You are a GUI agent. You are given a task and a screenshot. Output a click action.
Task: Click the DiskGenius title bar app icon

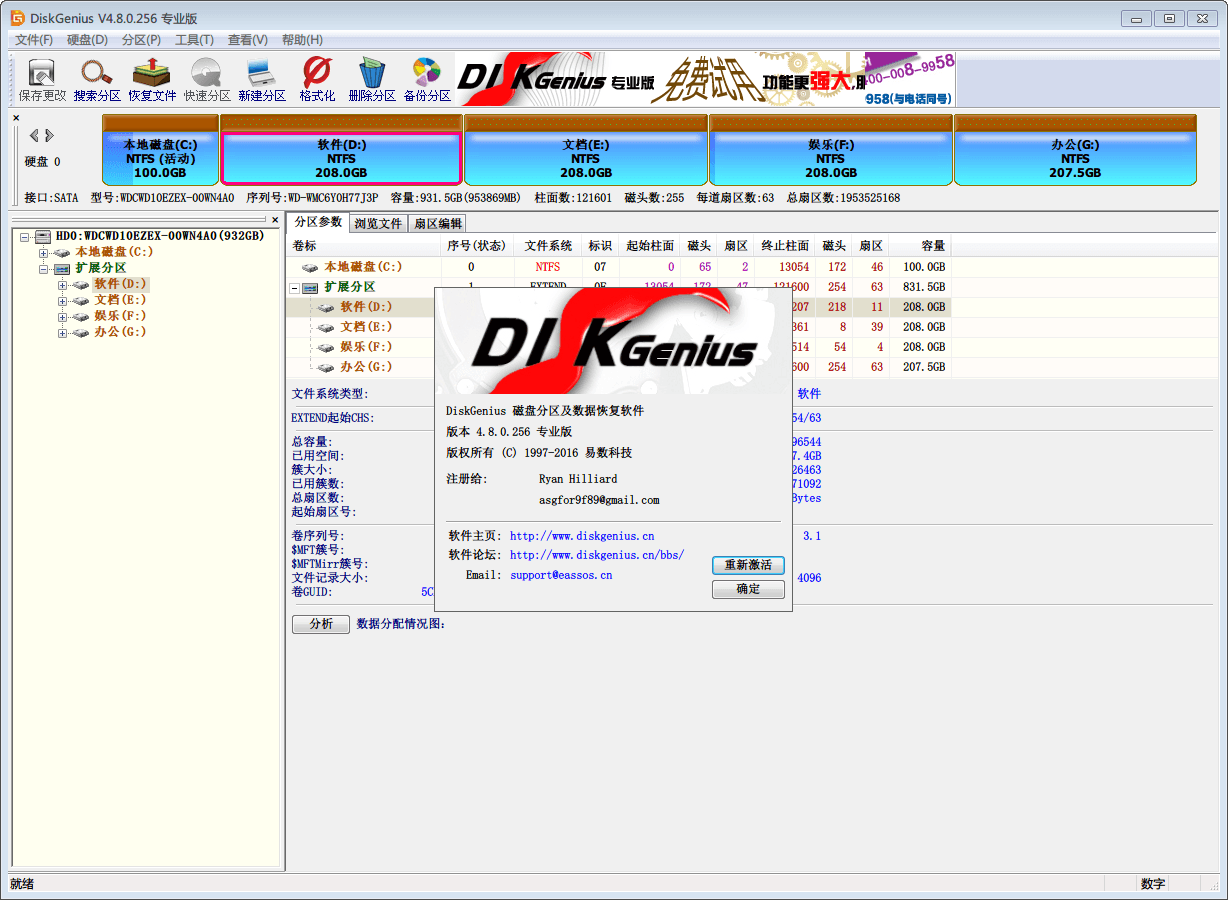tap(18, 17)
